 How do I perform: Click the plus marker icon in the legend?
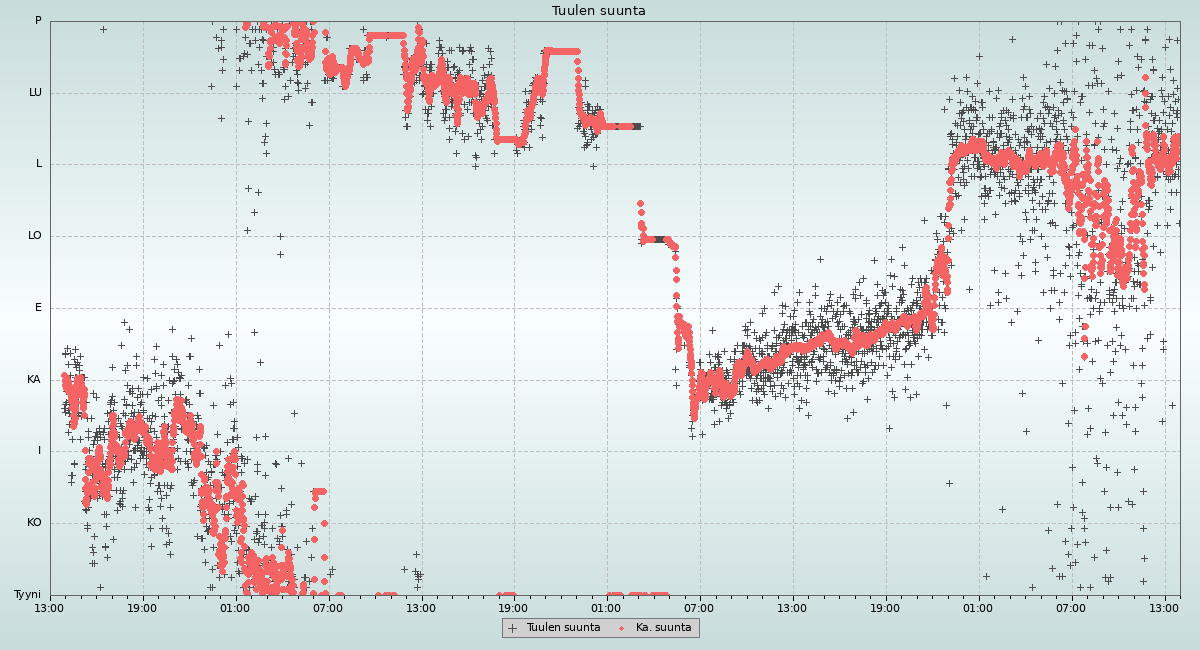pos(513,628)
